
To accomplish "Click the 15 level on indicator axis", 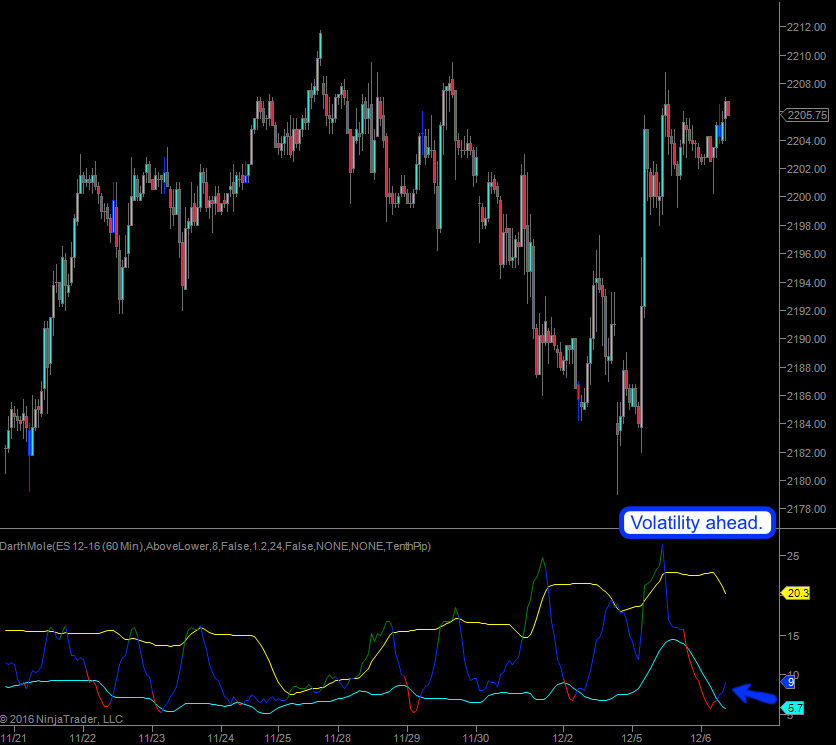I will pyautogui.click(x=791, y=635).
